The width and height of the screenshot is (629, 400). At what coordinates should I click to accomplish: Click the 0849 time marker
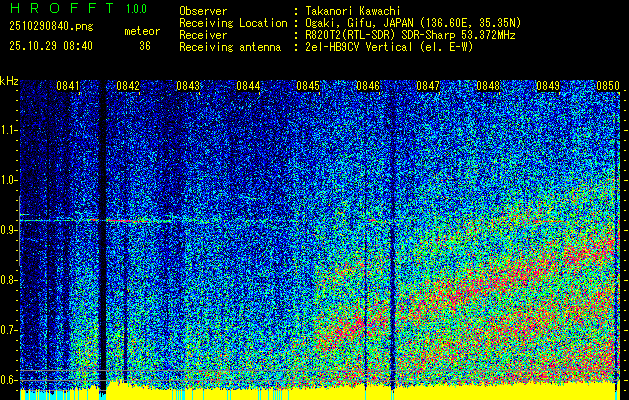[x=548, y=86]
